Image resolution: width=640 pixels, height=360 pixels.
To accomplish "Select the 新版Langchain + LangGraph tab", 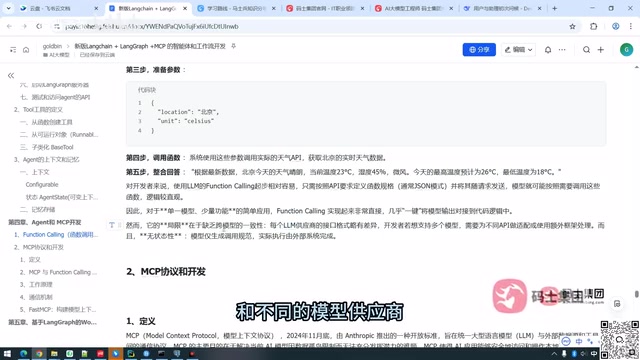I will click(148, 8).
